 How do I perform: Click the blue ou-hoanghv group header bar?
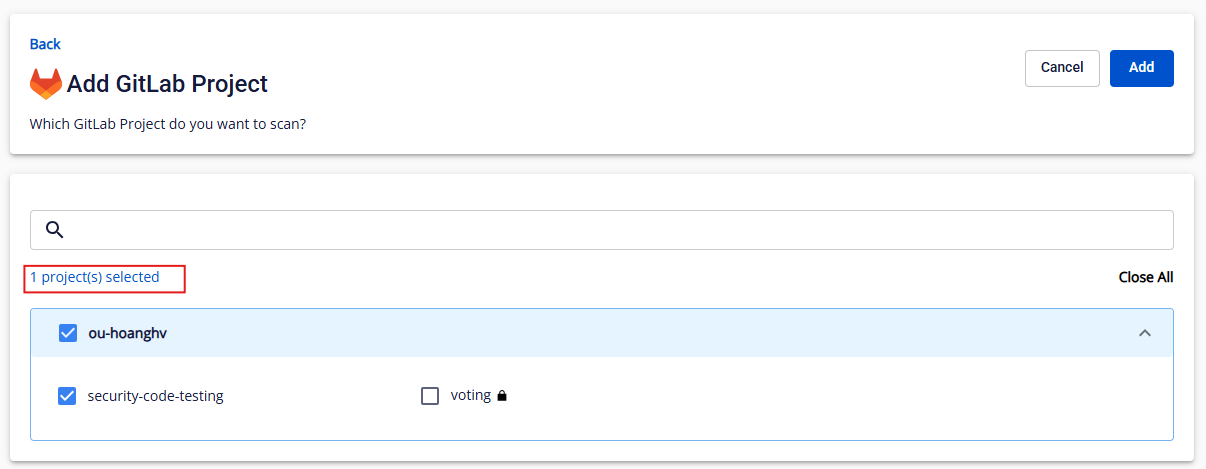click(602, 333)
